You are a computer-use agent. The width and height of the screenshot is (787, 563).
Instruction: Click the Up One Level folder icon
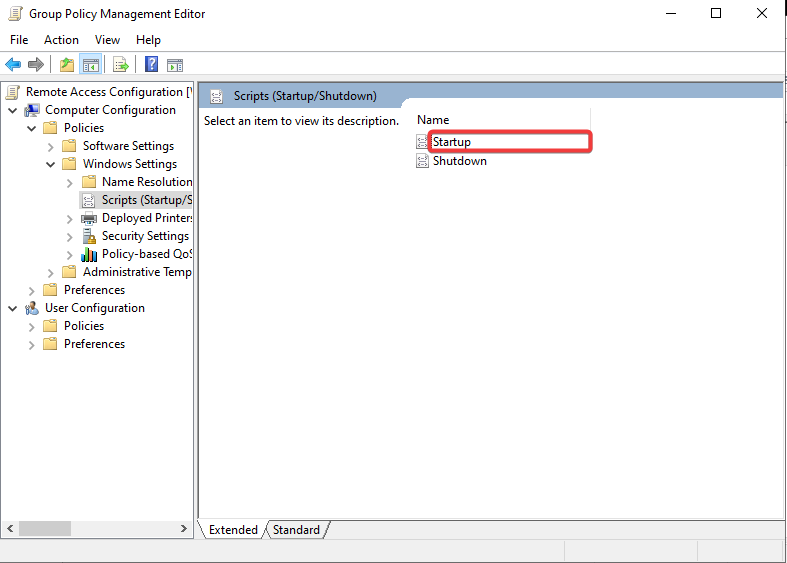tap(66, 65)
